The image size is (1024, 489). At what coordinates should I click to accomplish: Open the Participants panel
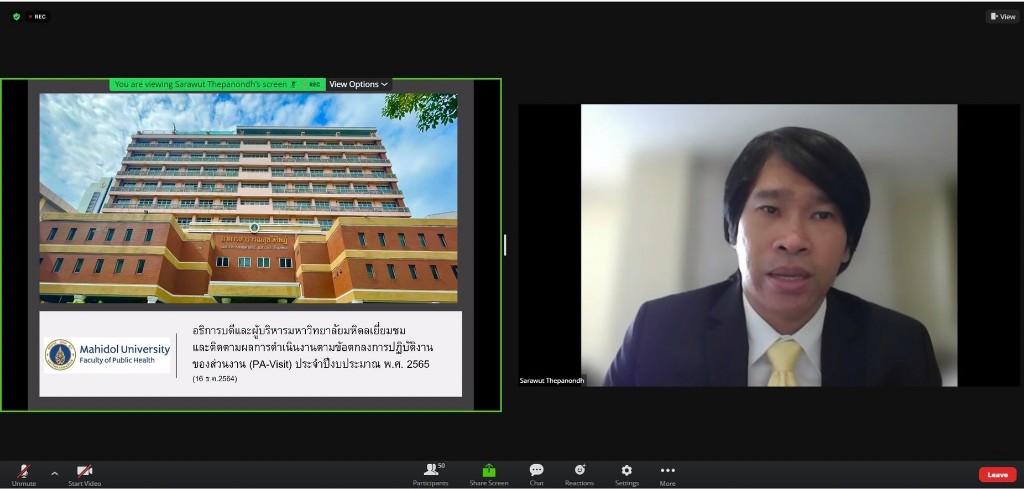point(430,473)
